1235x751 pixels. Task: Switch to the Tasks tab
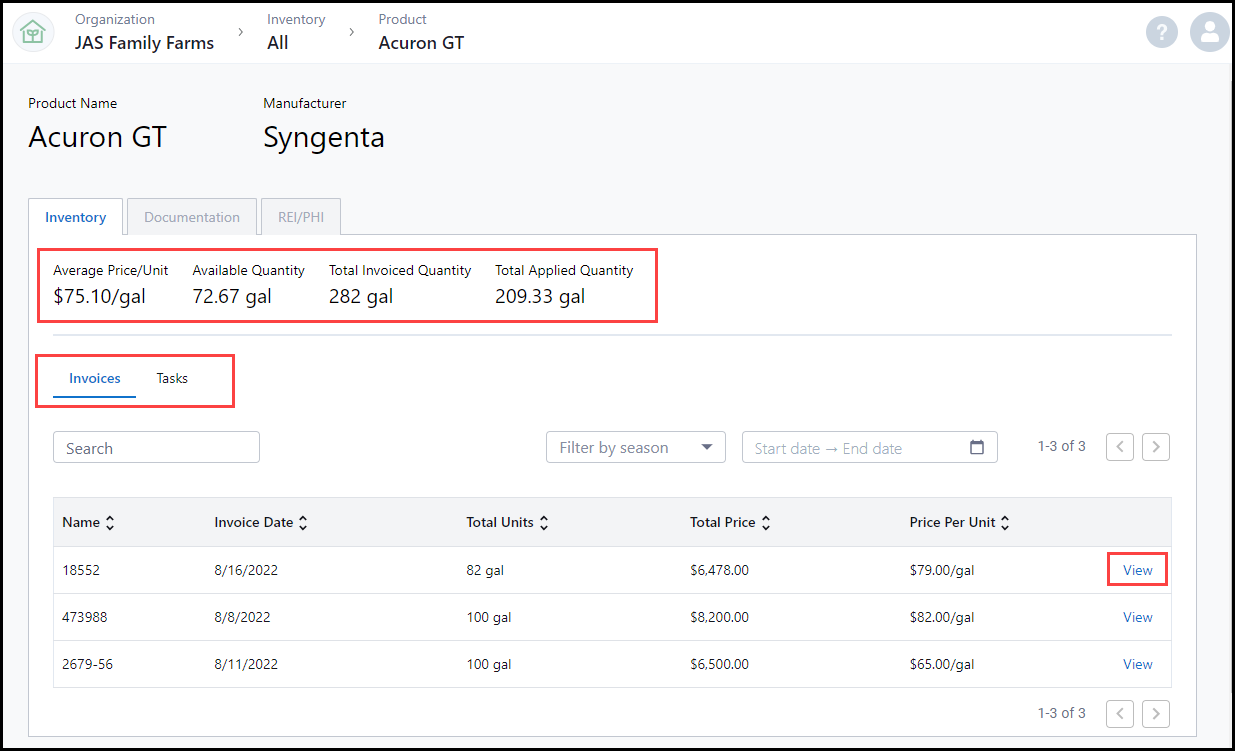172,378
